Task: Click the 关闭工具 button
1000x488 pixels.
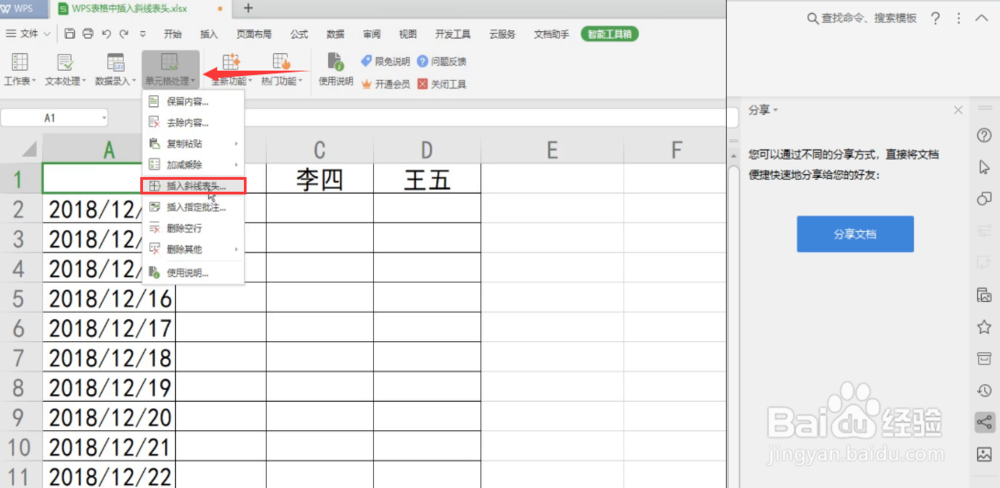Action: [441, 84]
